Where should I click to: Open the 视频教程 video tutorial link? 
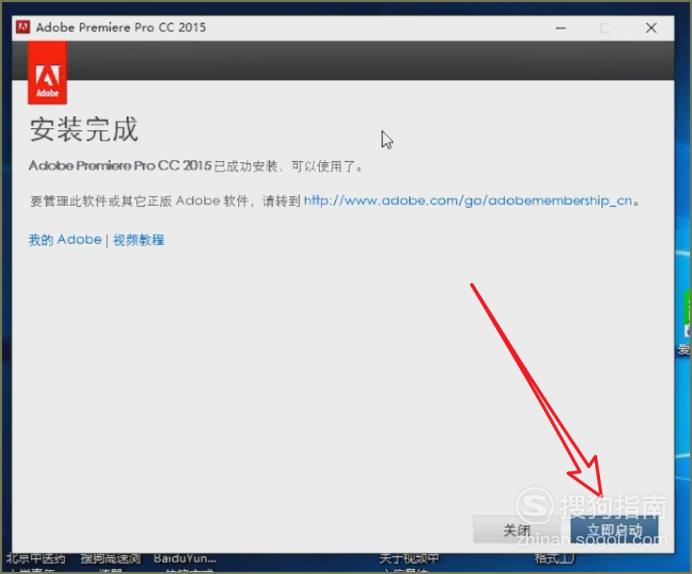tap(139, 240)
